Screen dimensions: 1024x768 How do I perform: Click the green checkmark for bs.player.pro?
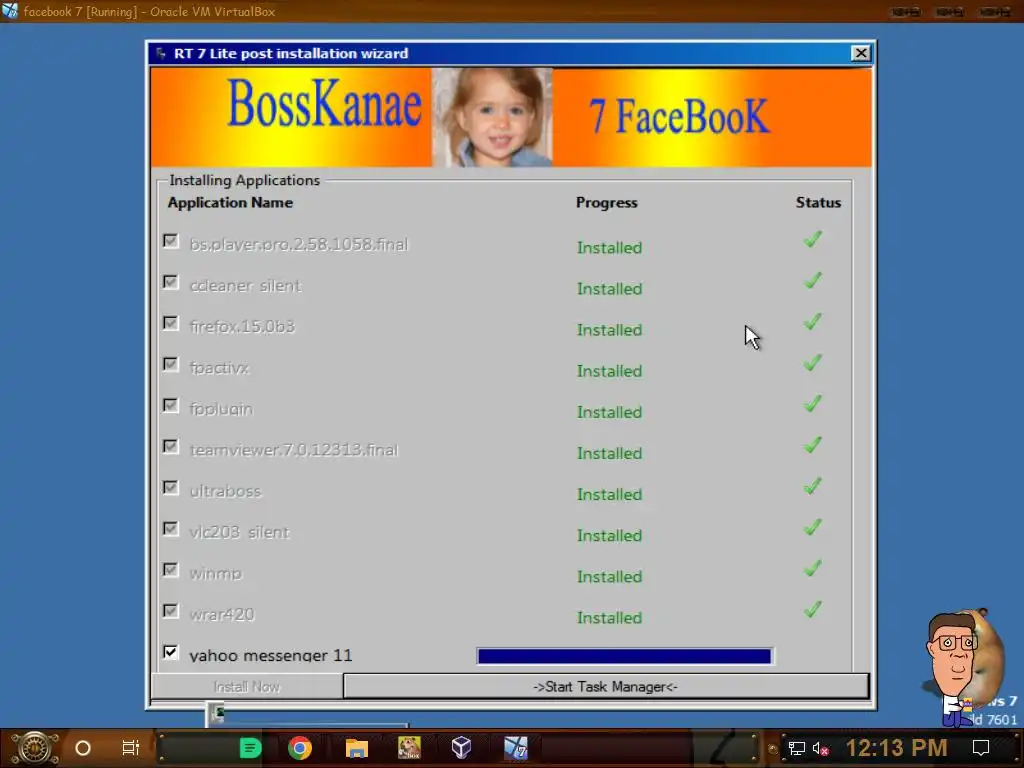click(x=812, y=240)
